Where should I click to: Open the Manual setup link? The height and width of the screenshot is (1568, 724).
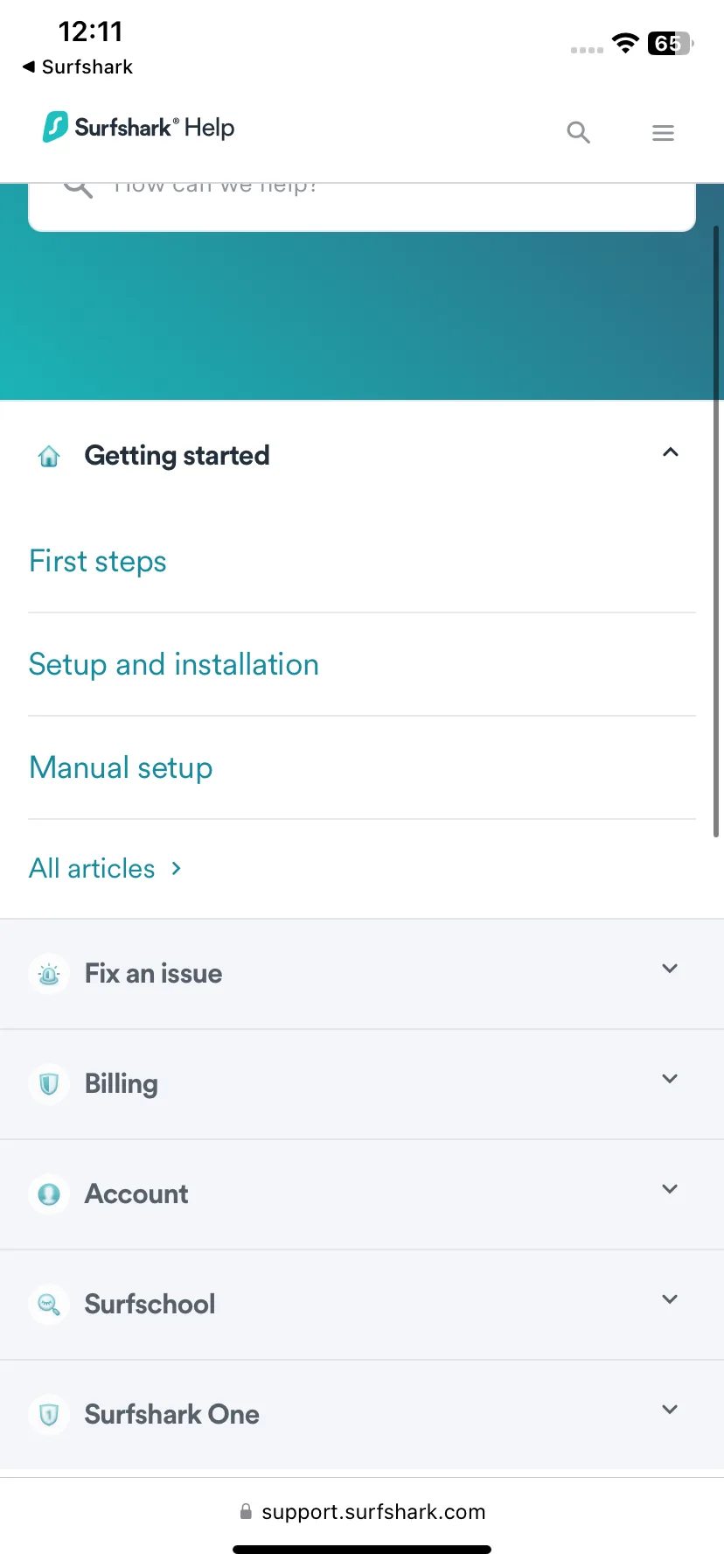[x=121, y=768]
